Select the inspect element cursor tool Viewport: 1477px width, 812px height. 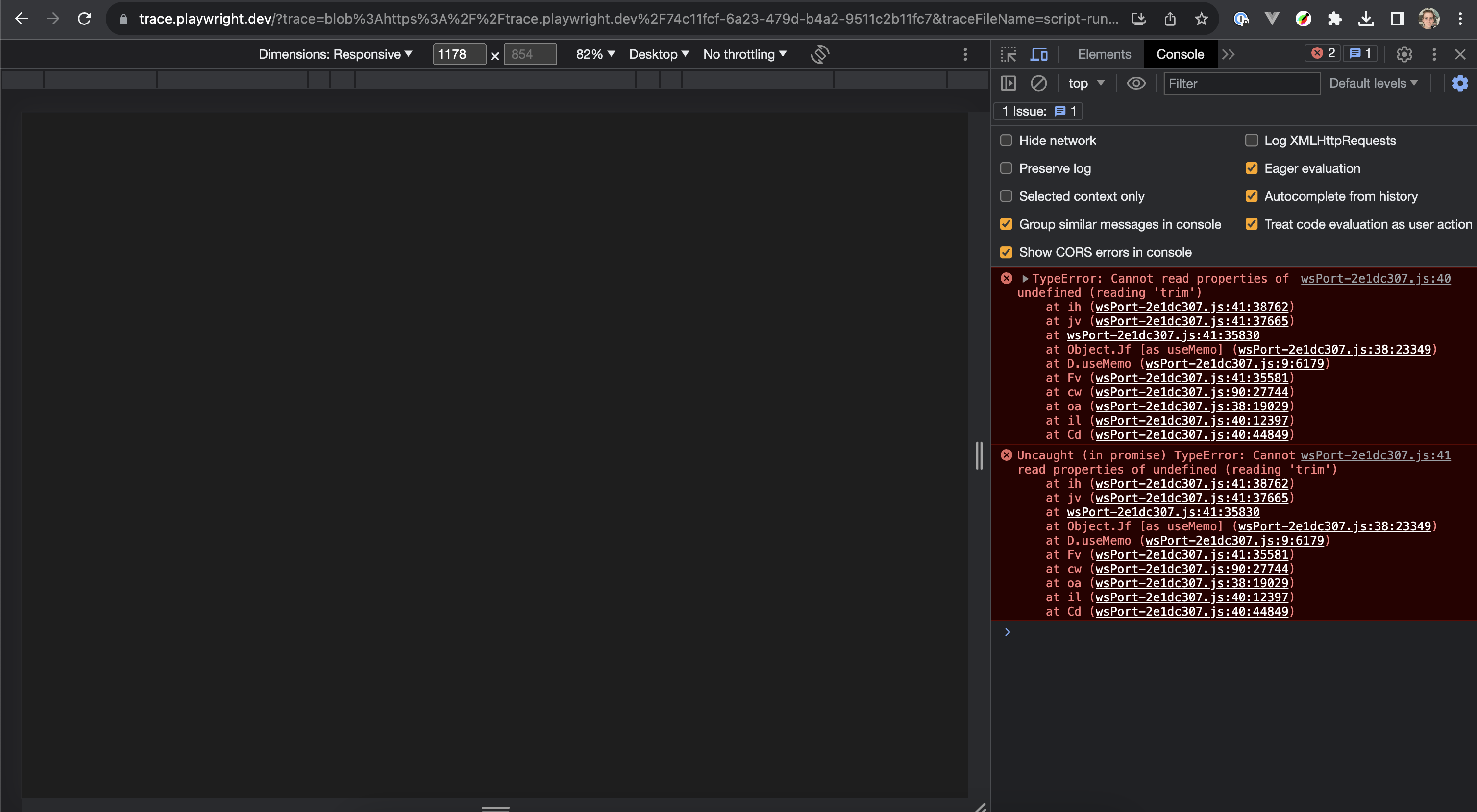1009,54
